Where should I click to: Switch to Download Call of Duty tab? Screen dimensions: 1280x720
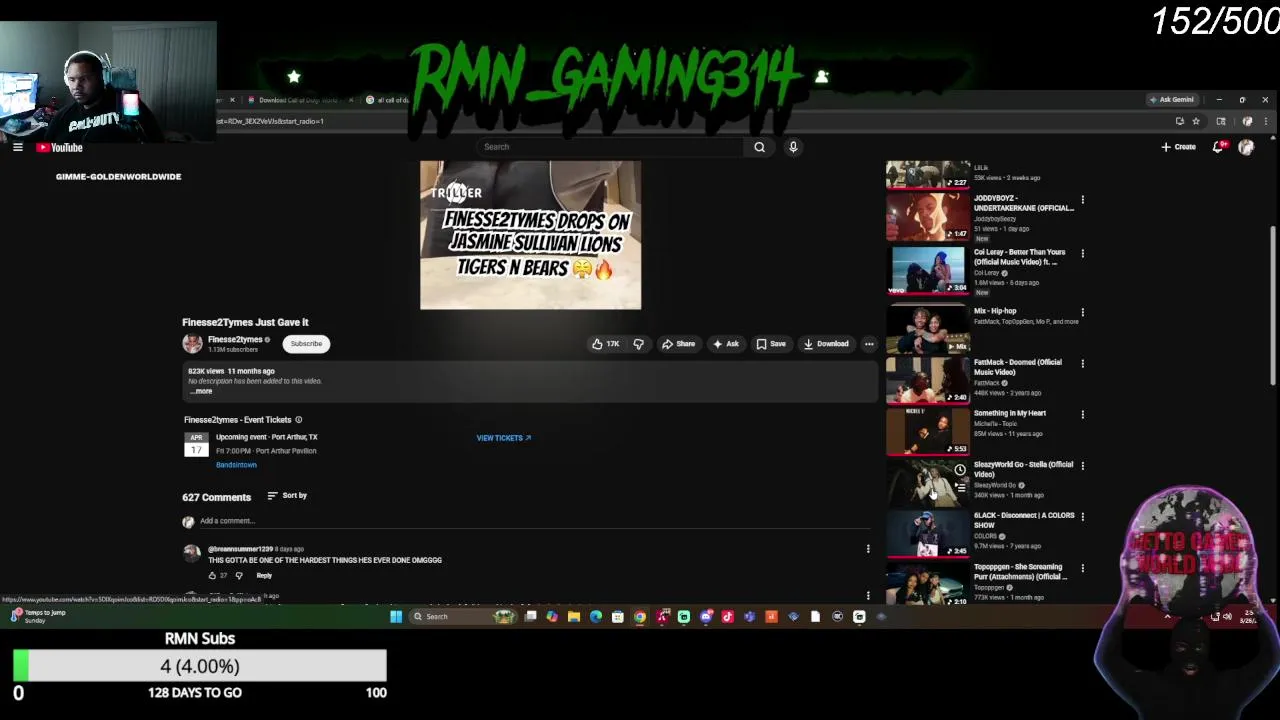pos(298,100)
